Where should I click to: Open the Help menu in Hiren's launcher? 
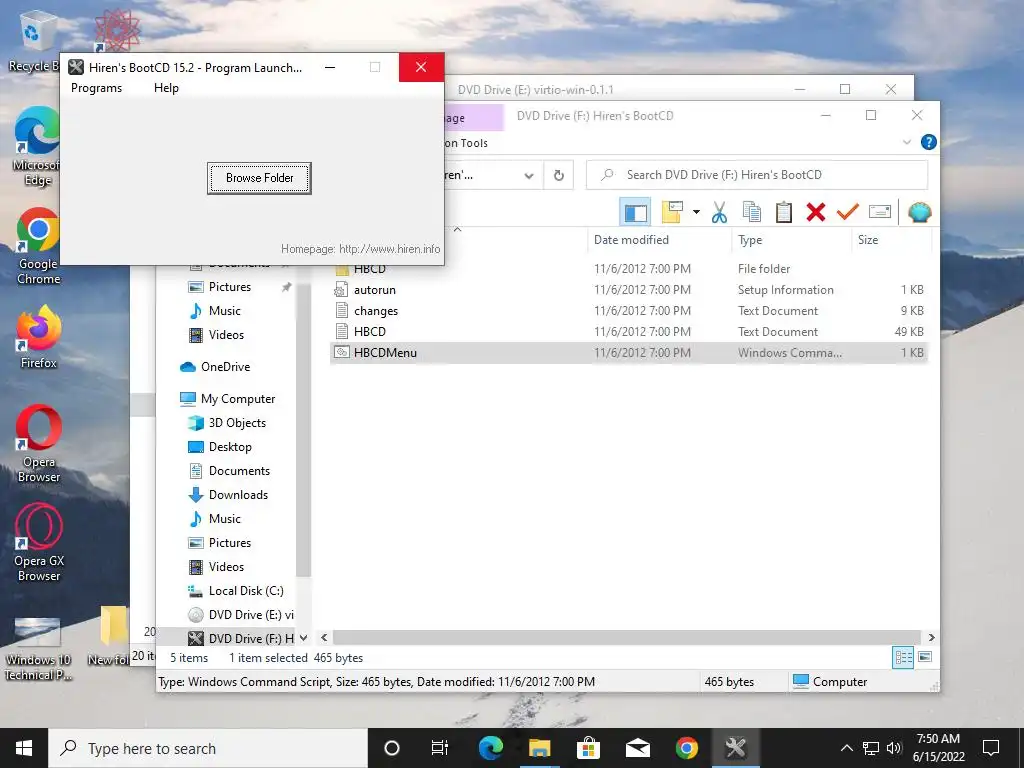[x=166, y=88]
